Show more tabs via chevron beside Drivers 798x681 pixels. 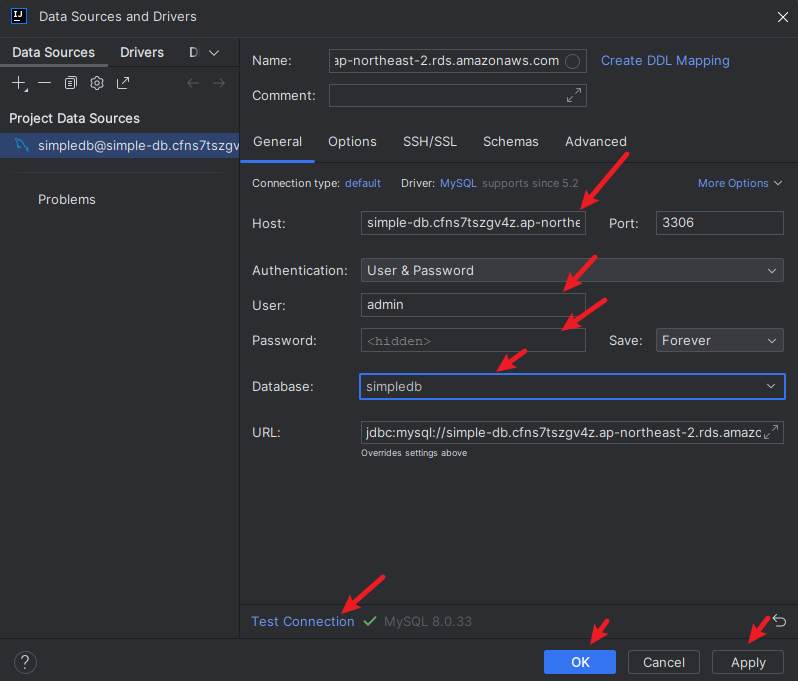[214, 52]
